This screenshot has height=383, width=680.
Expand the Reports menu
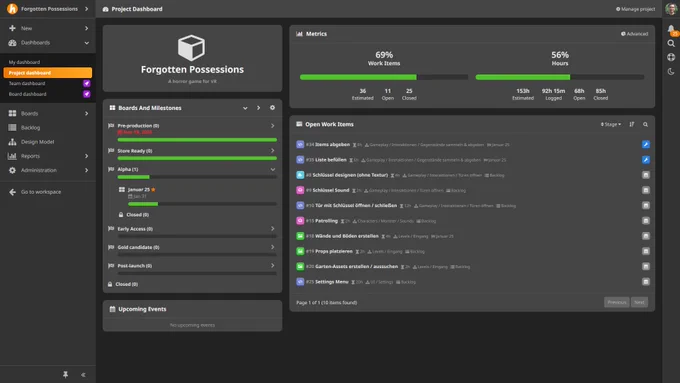[86, 156]
